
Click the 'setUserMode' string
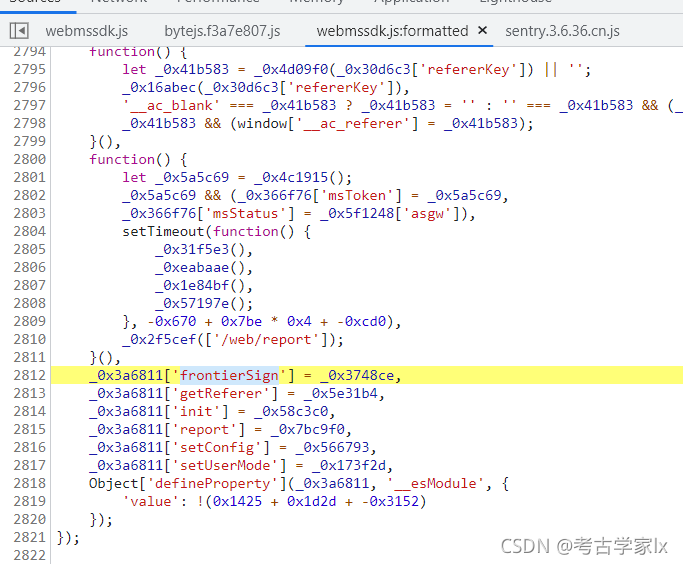pos(225,465)
